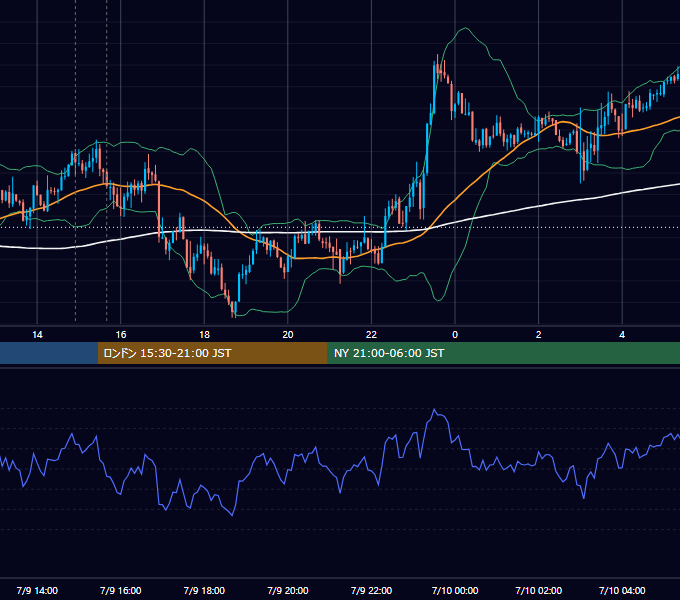The image size is (680, 600).
Task: Click the 7/10 04:00 date label
Action: coord(622,590)
